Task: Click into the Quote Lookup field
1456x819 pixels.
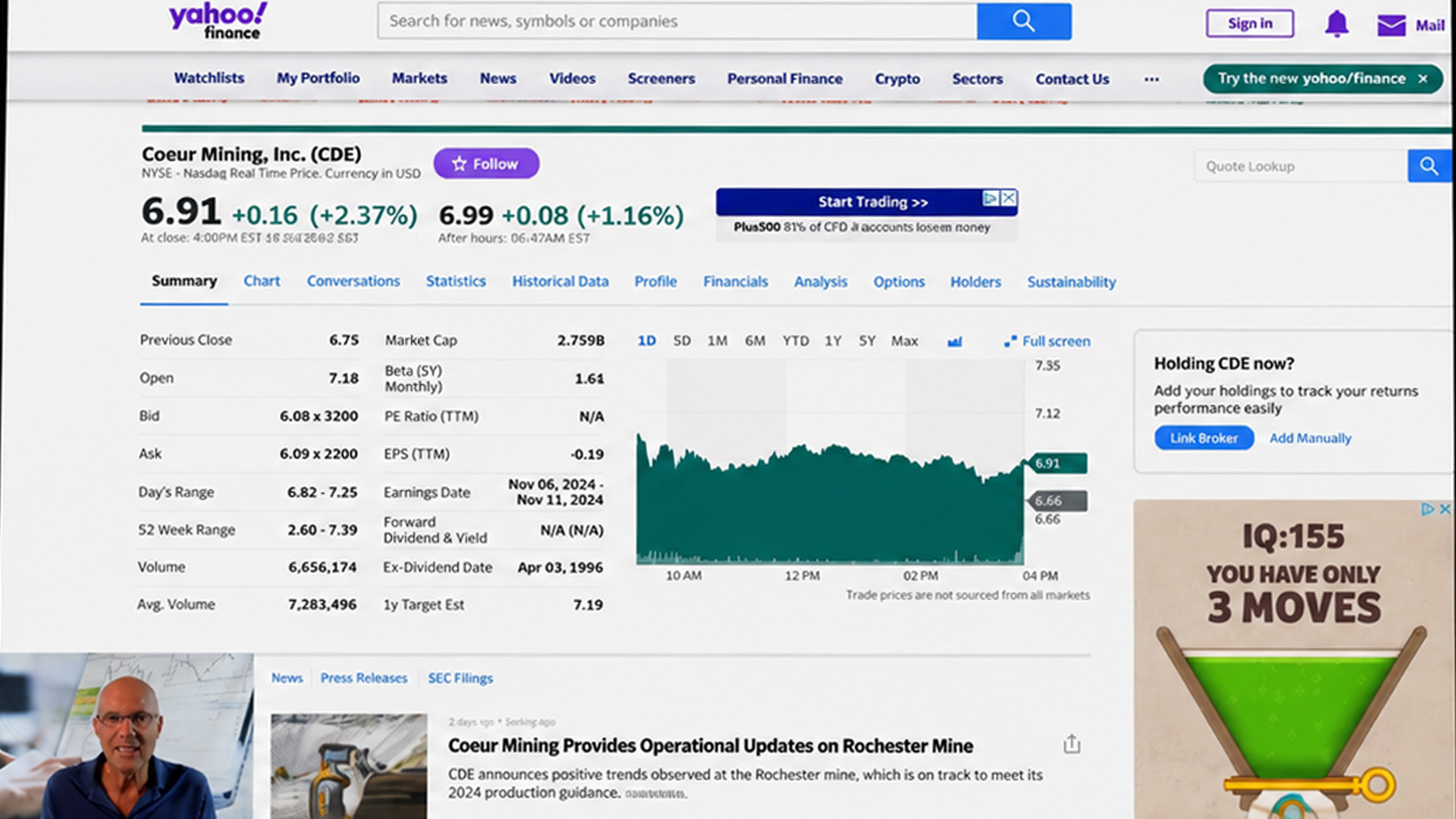Action: [1301, 166]
